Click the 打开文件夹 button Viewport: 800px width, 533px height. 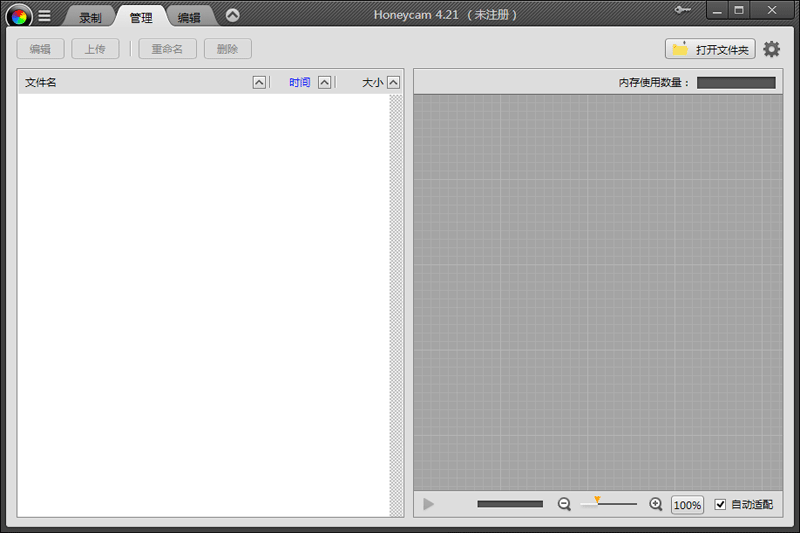pyautogui.click(x=710, y=49)
